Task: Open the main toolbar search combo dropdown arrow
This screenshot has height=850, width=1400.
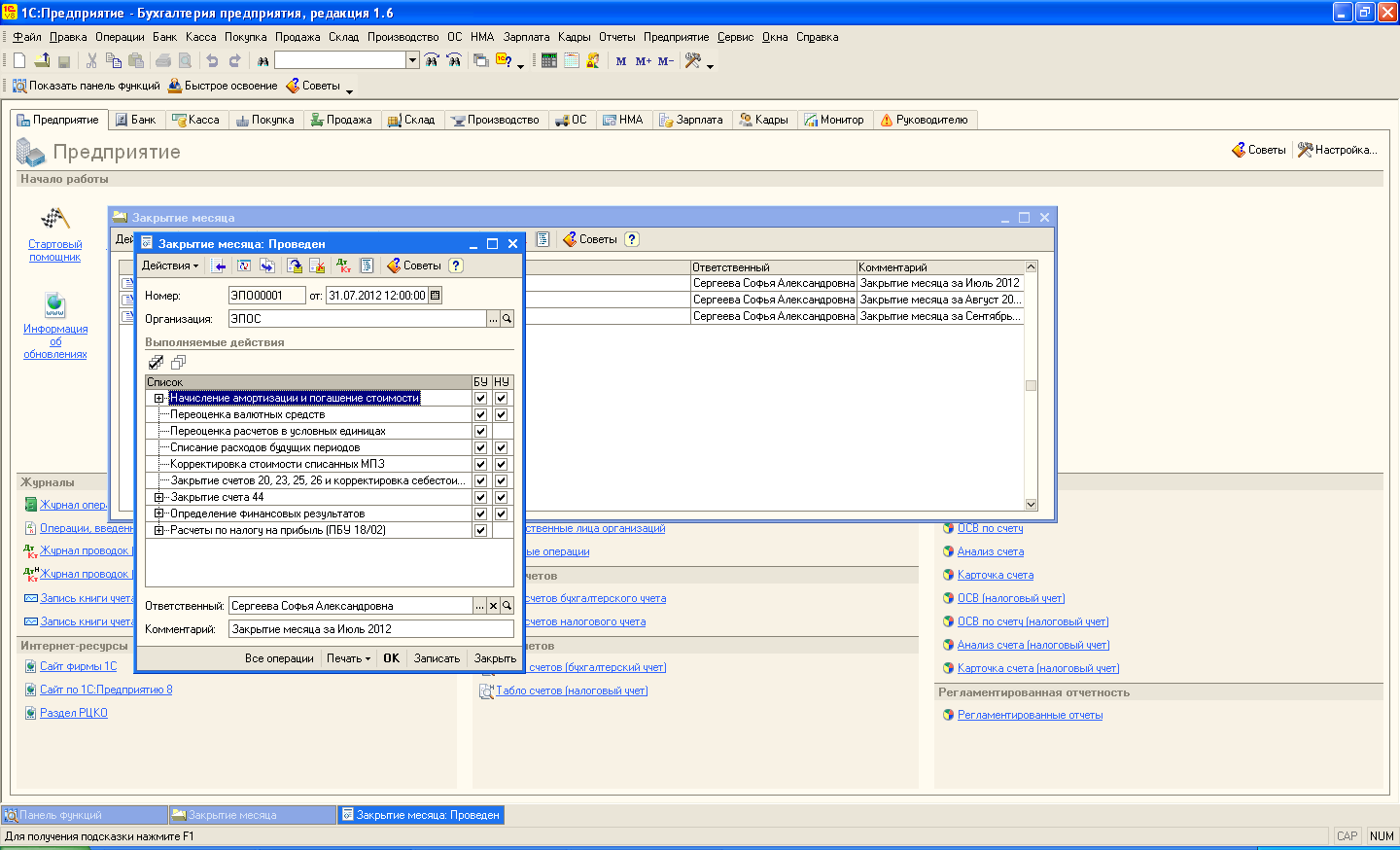Action: pyautogui.click(x=413, y=60)
